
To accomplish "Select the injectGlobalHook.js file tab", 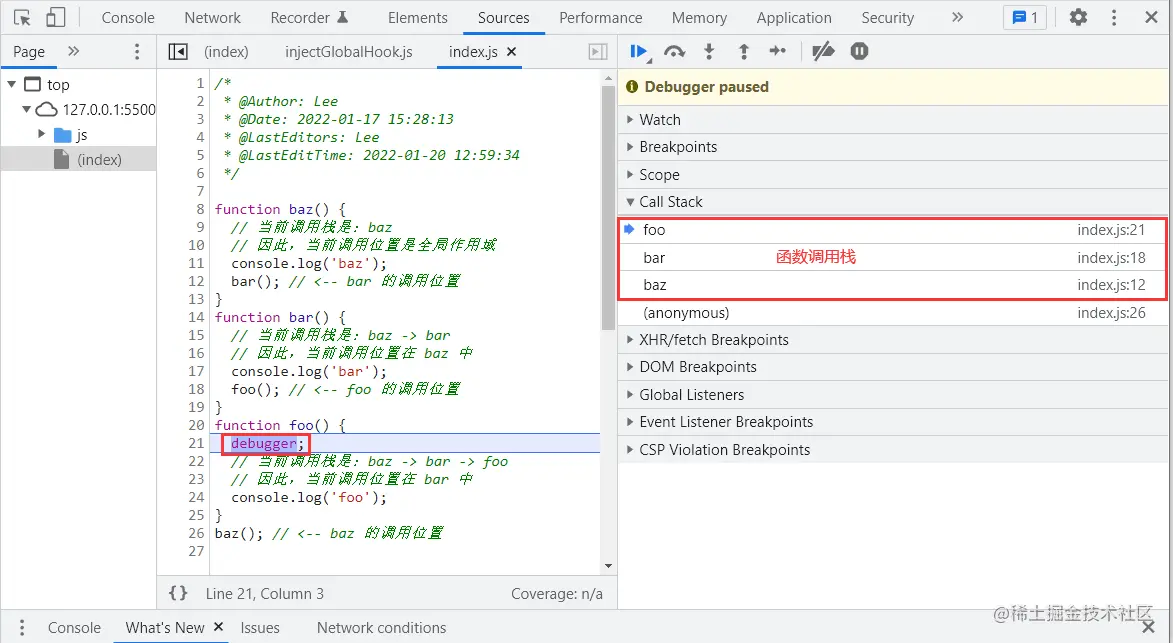I will 349,51.
